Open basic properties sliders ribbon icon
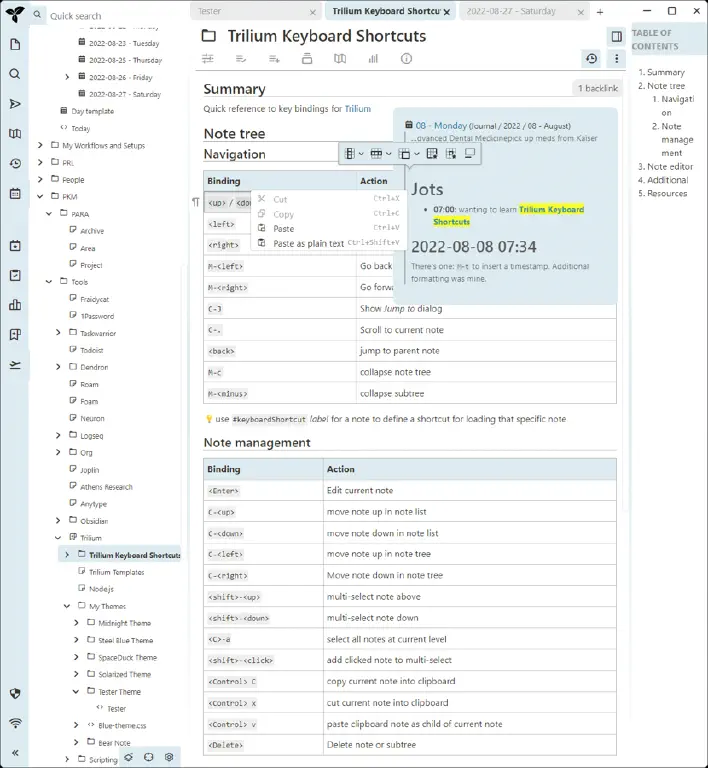The width and height of the screenshot is (708, 768). click(x=208, y=59)
